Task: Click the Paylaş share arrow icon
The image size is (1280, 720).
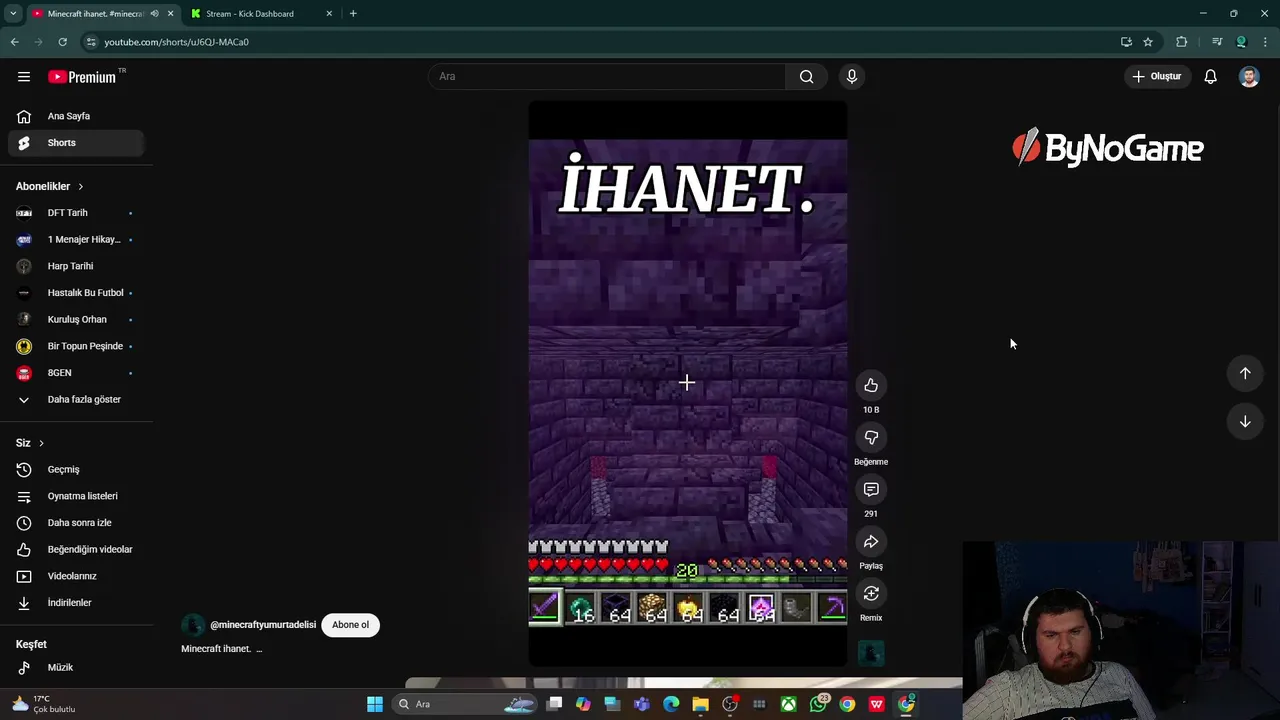Action: pos(871,541)
